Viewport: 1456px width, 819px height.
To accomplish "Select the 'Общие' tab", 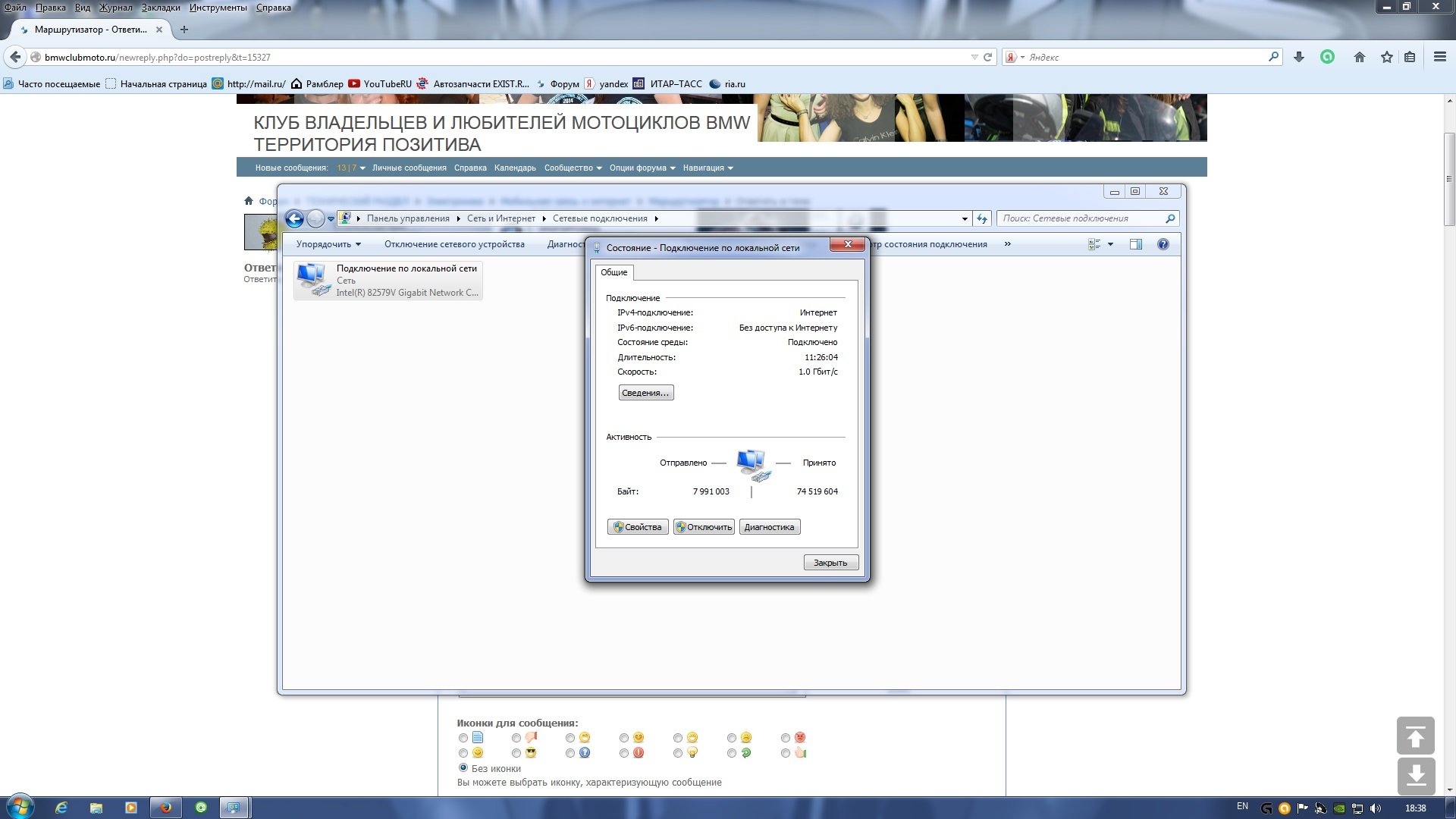I will coord(613,272).
